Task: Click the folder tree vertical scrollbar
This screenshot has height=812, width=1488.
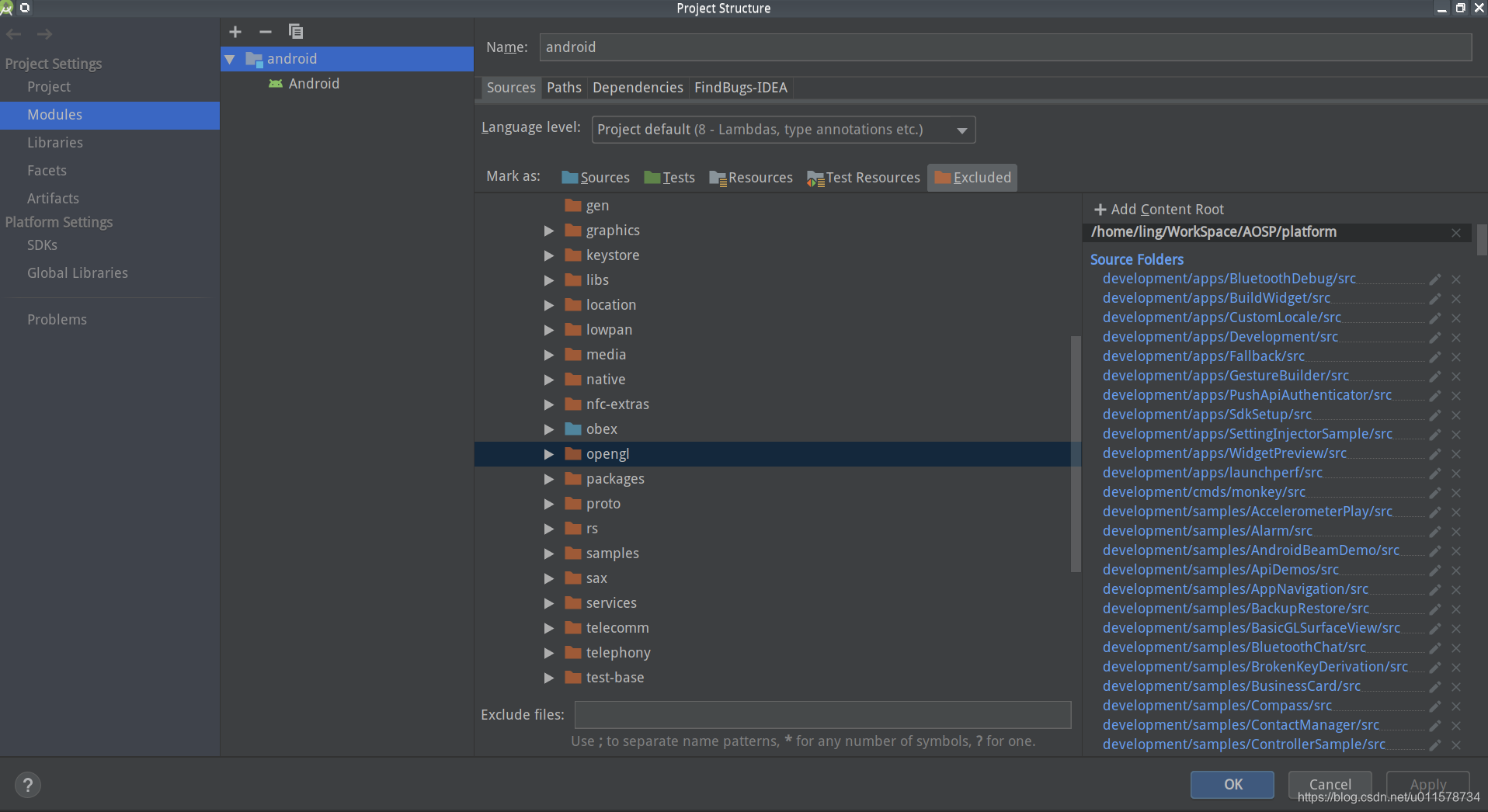Action: coord(1076,454)
